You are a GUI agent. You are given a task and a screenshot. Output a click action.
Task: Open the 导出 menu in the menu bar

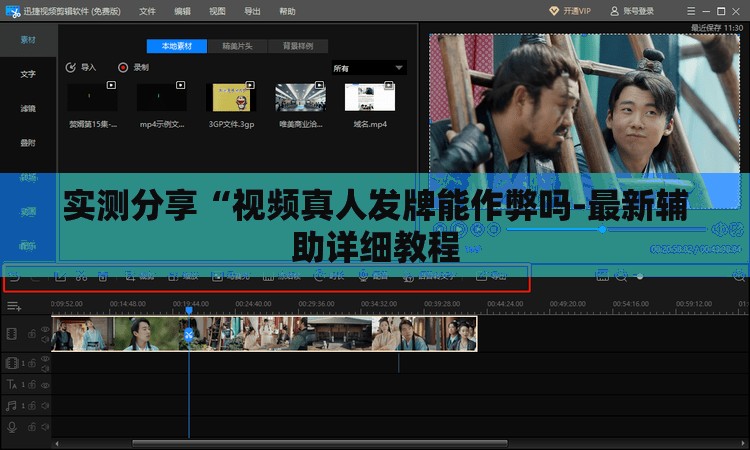point(252,11)
